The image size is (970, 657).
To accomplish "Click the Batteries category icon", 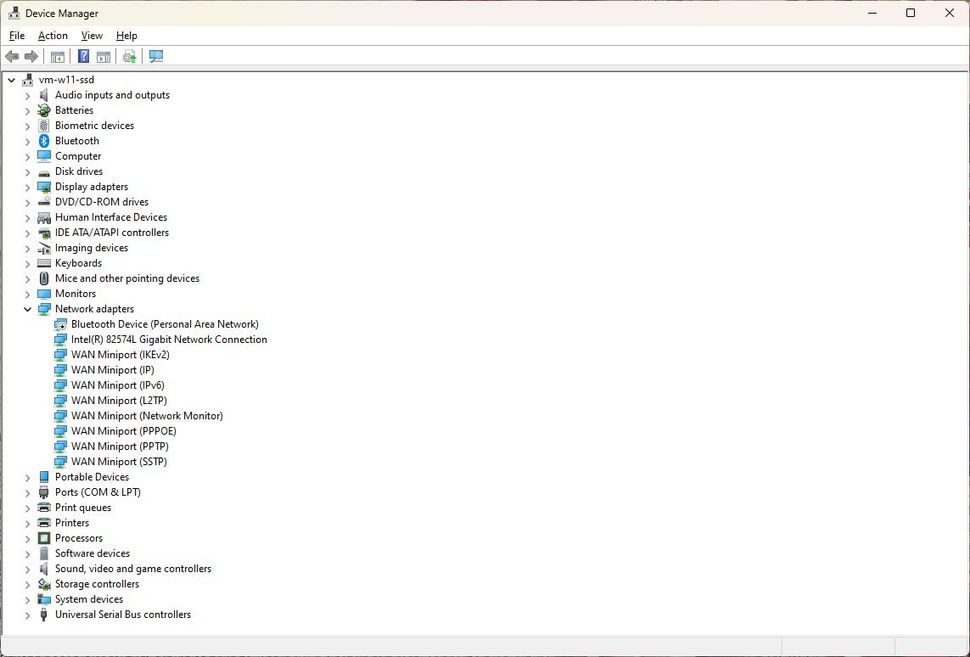I will pos(44,110).
